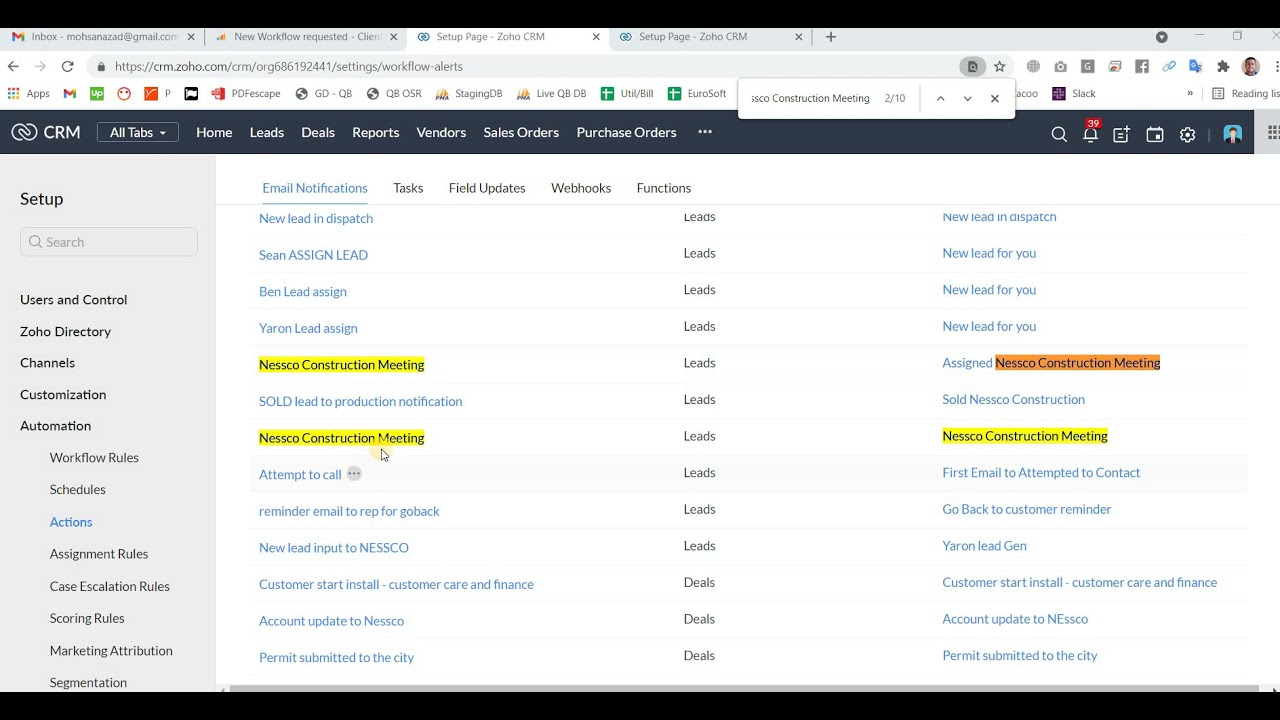Open the Purchase Orders module
This screenshot has width=1280, height=720.
(x=626, y=132)
